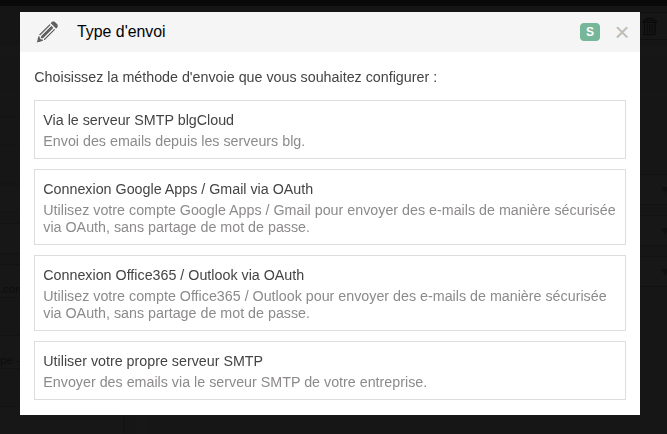Click the Google Apps account OAuth description text
This screenshot has height=434, width=667.
coord(329,219)
